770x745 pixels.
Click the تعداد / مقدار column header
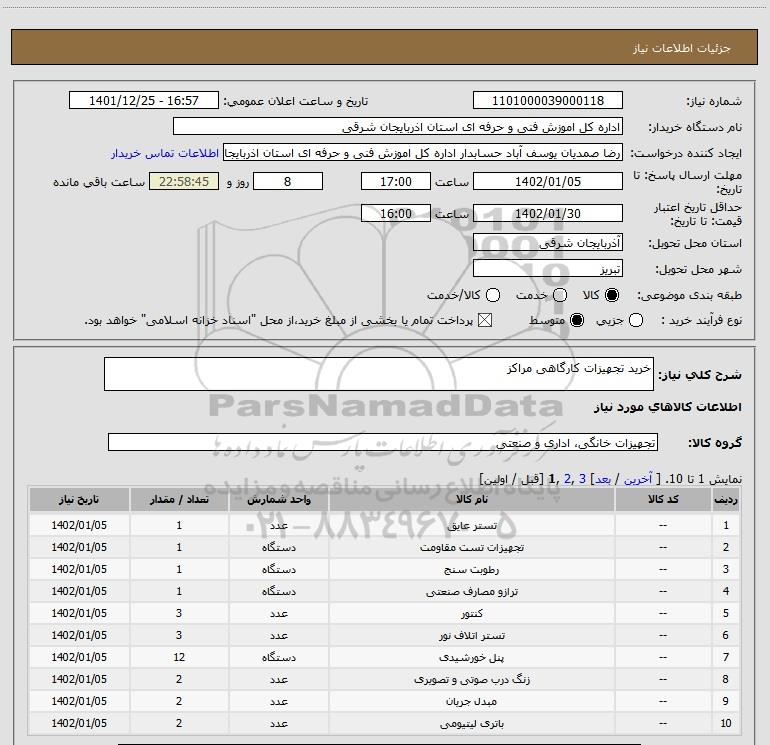pyautogui.click(x=179, y=499)
